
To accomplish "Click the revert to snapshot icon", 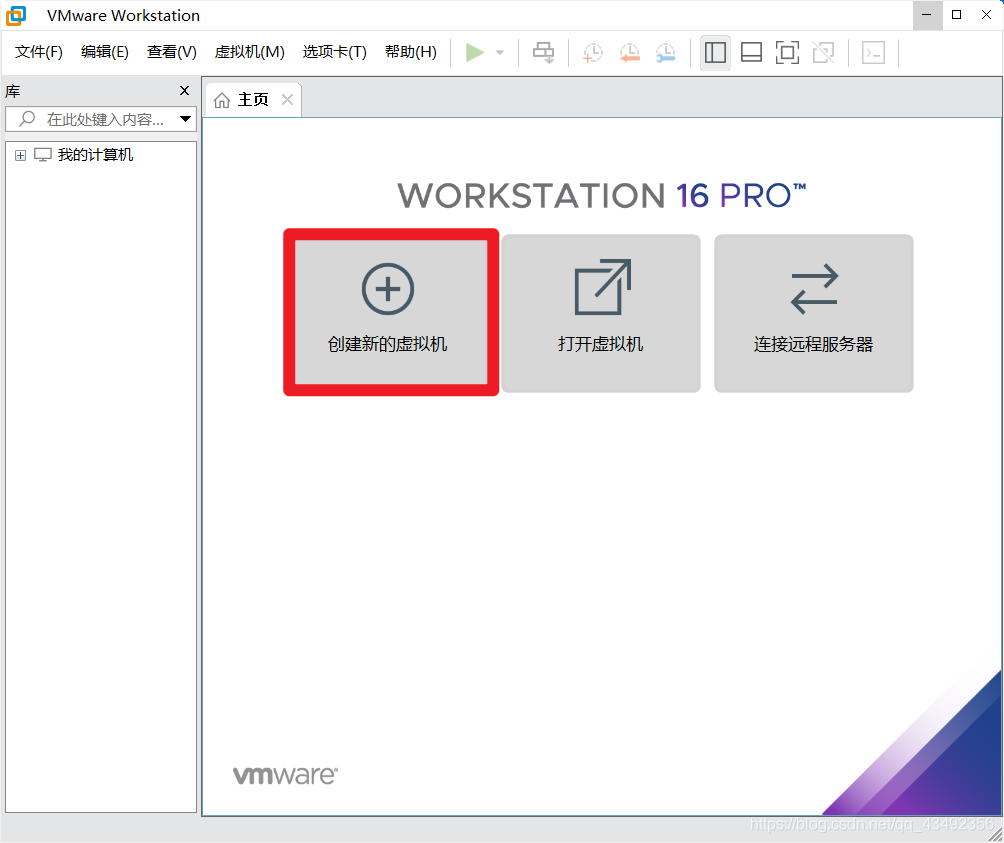I will [629, 52].
